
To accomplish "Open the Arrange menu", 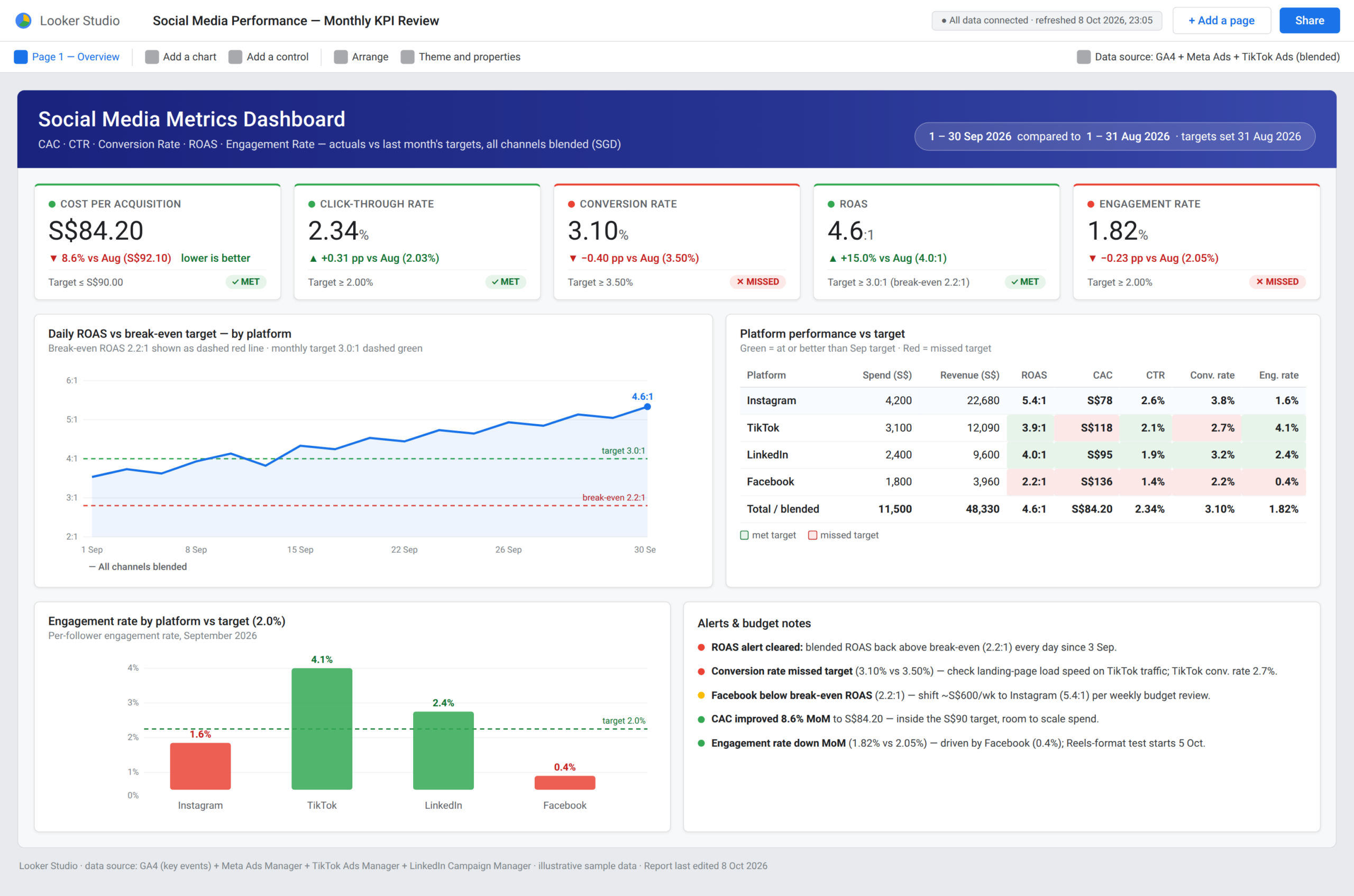I will click(361, 57).
